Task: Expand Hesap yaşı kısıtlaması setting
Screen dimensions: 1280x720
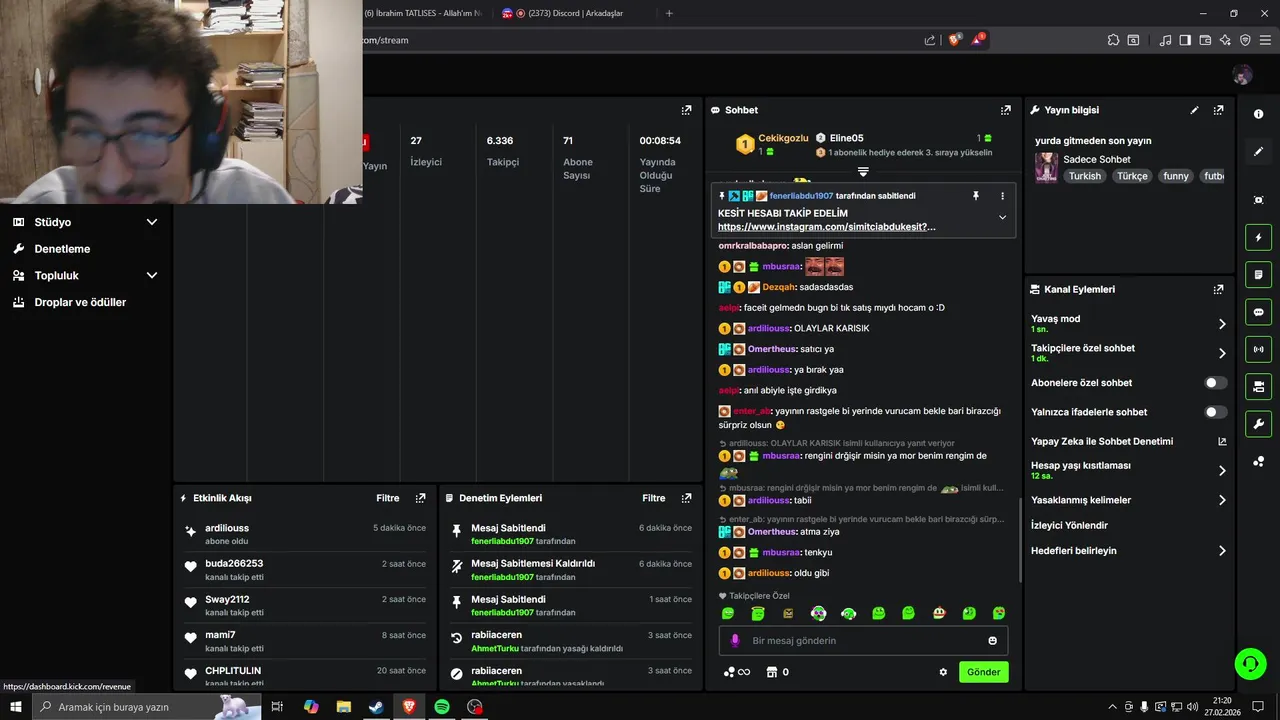Action: [x=1222, y=470]
